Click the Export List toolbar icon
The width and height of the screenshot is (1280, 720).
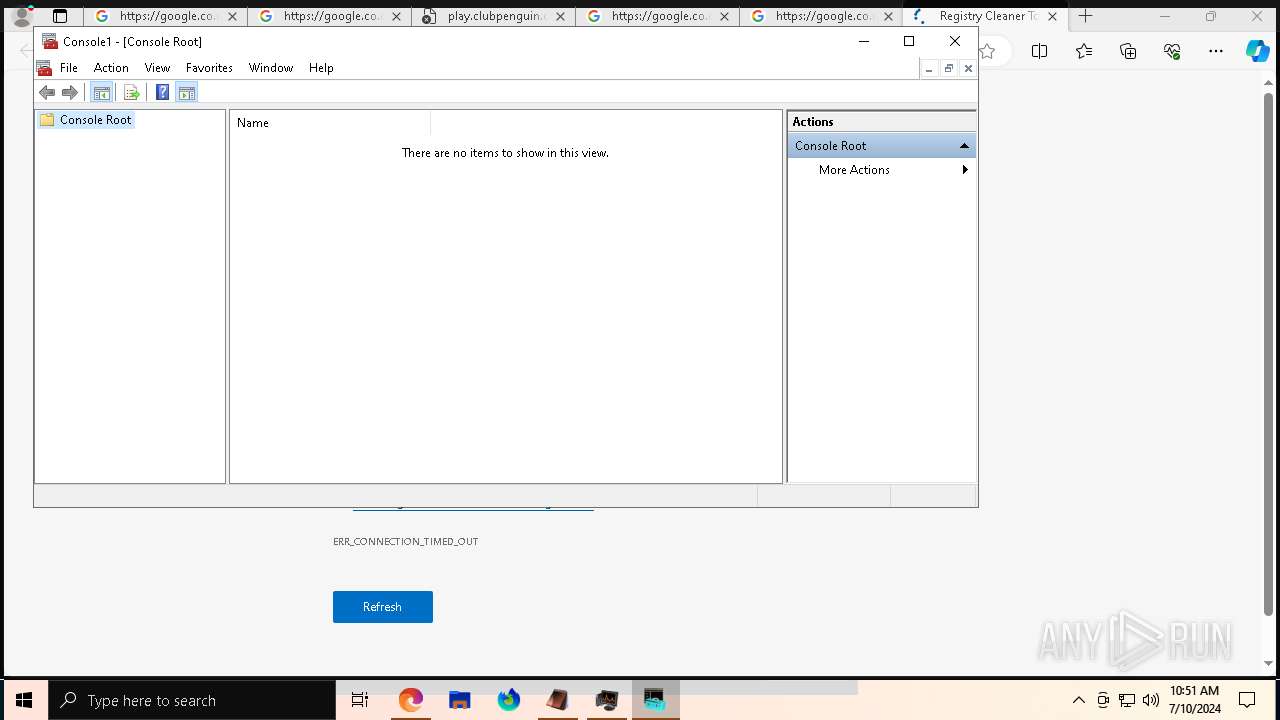pyautogui.click(x=131, y=93)
